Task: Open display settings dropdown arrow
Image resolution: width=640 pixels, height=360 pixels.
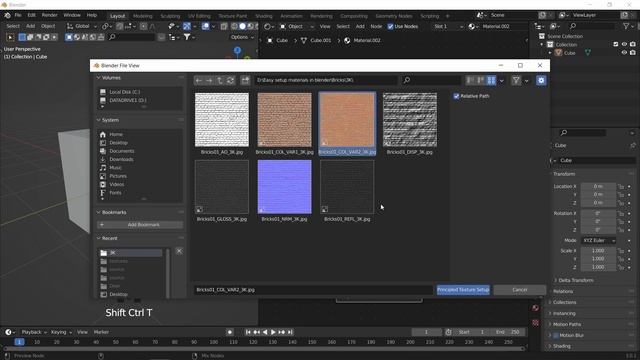Action: [x=502, y=81]
